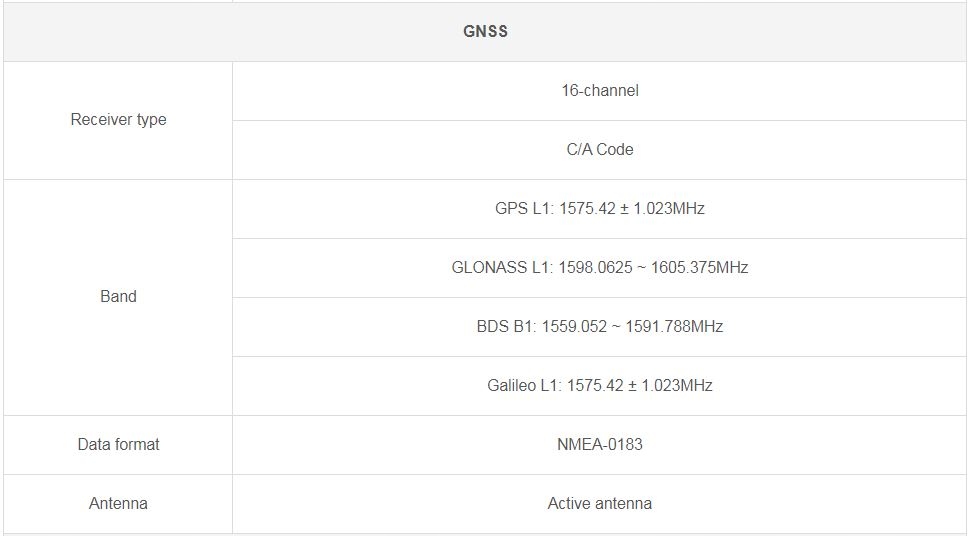Click the Antenna row label
The image size is (969, 536).
point(118,504)
